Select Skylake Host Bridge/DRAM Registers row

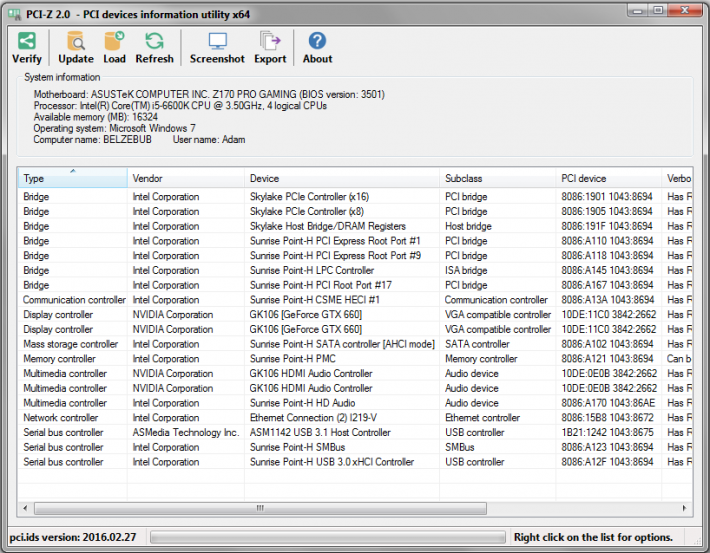(355, 226)
